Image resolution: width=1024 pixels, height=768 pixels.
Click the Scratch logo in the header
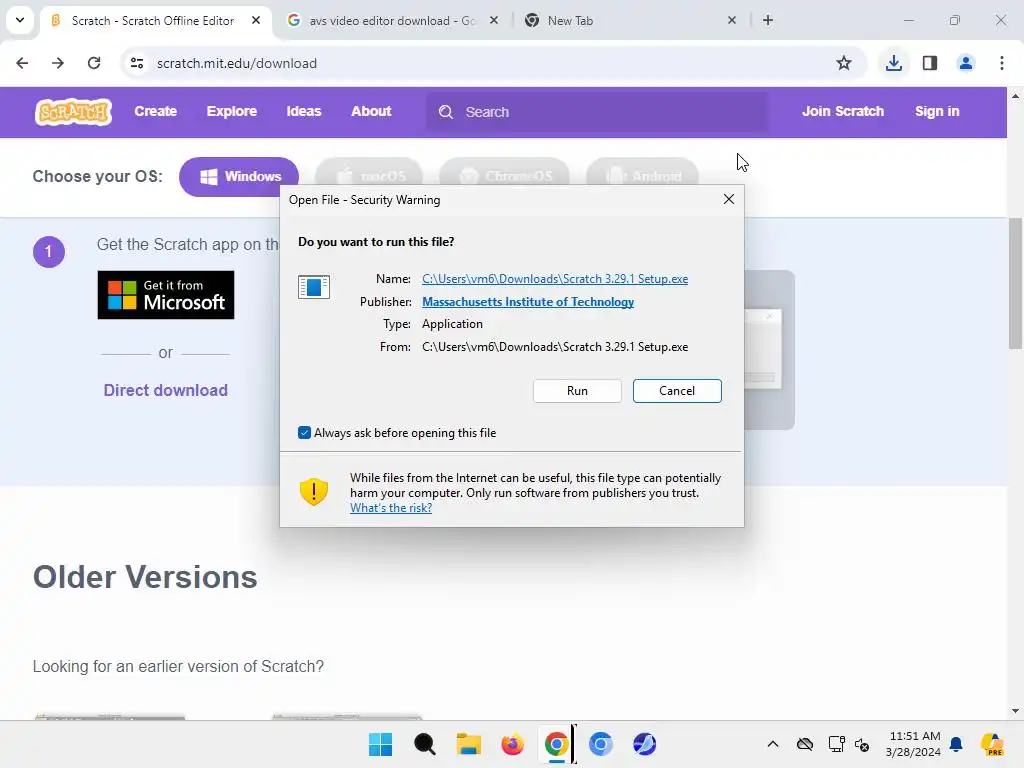(x=73, y=112)
